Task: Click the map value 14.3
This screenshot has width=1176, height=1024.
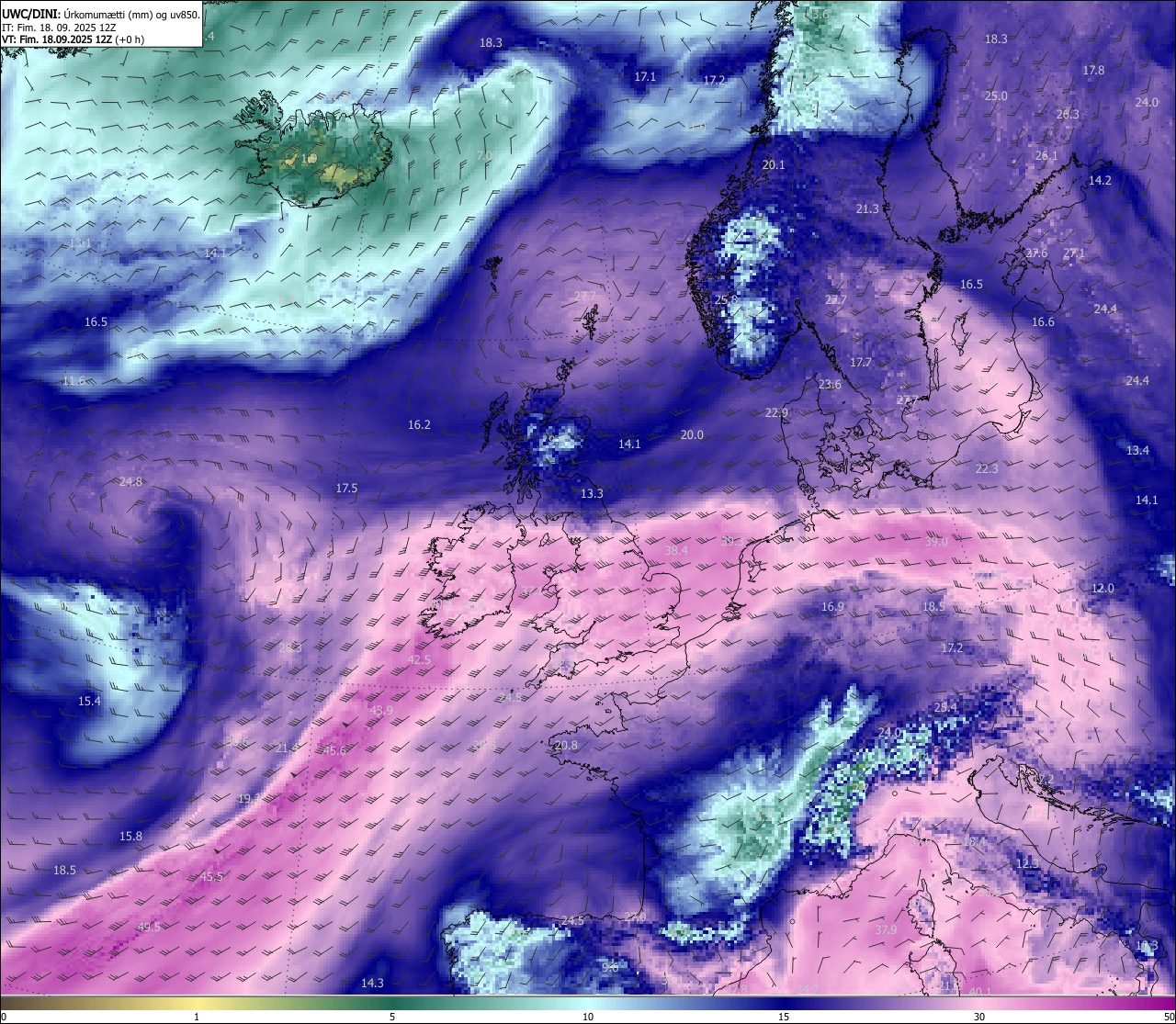Action: pos(372,984)
